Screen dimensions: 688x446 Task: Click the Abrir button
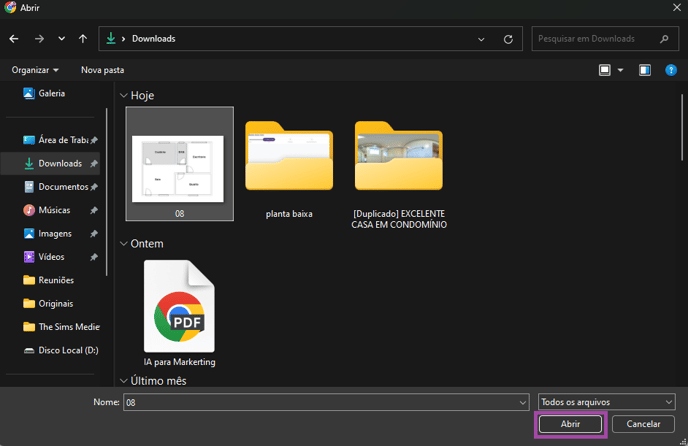(570, 424)
